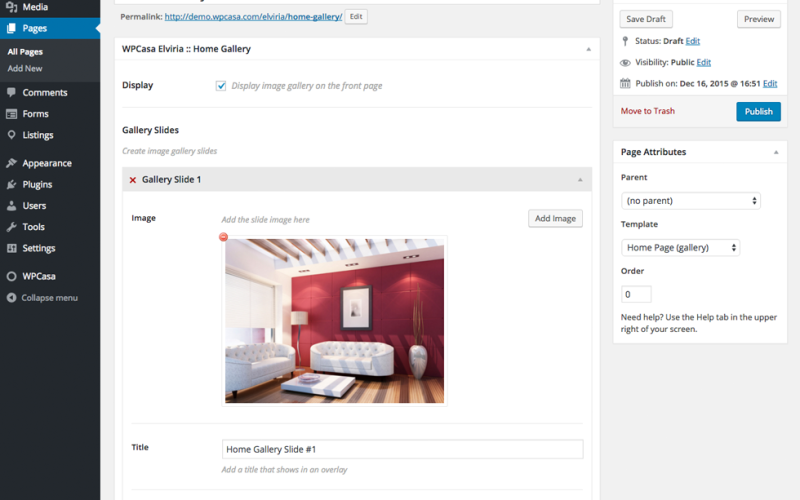Click the Add Image button
This screenshot has height=500, width=800.
tap(555, 219)
